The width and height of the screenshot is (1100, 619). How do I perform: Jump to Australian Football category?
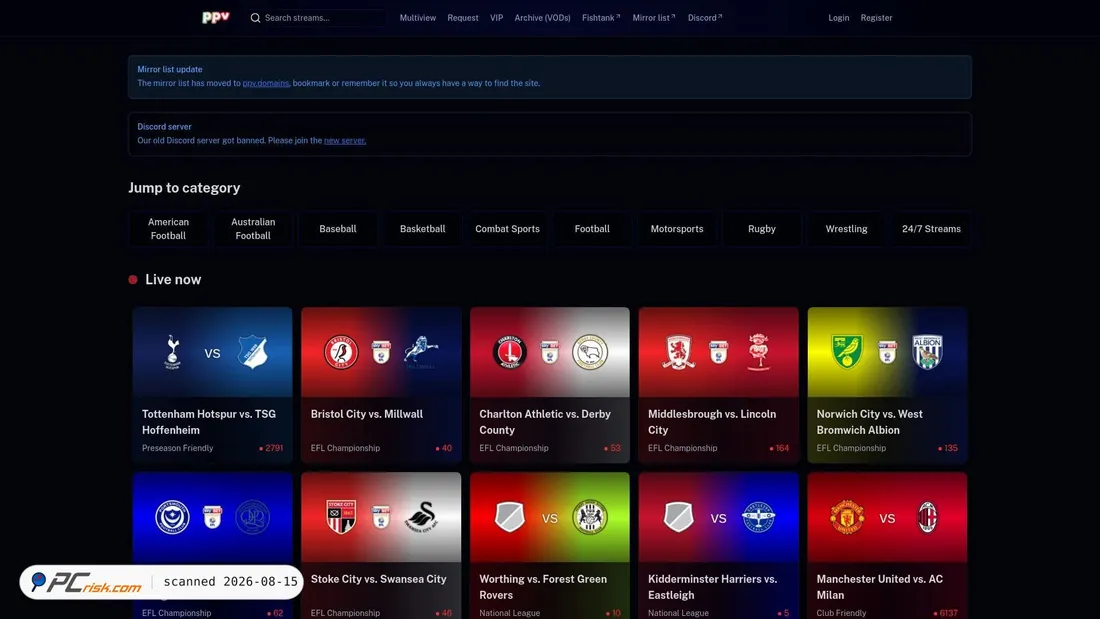[253, 229]
